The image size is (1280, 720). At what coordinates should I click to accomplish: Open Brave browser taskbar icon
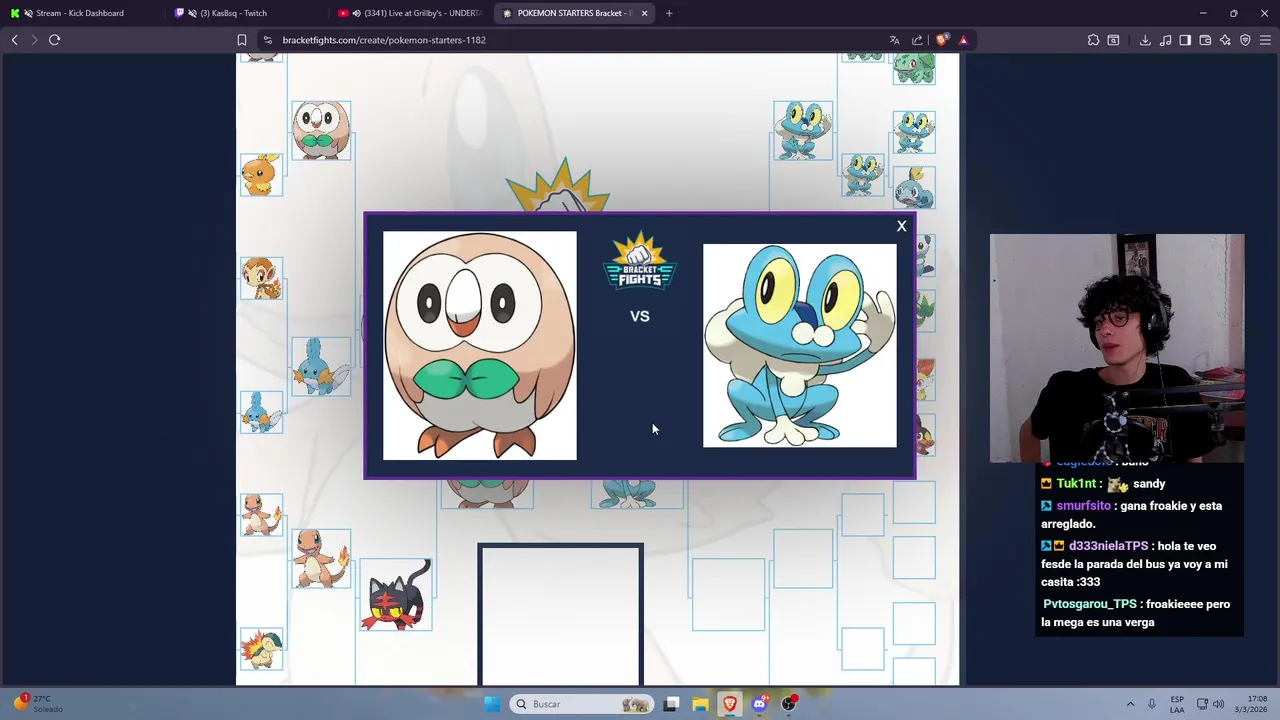point(730,704)
